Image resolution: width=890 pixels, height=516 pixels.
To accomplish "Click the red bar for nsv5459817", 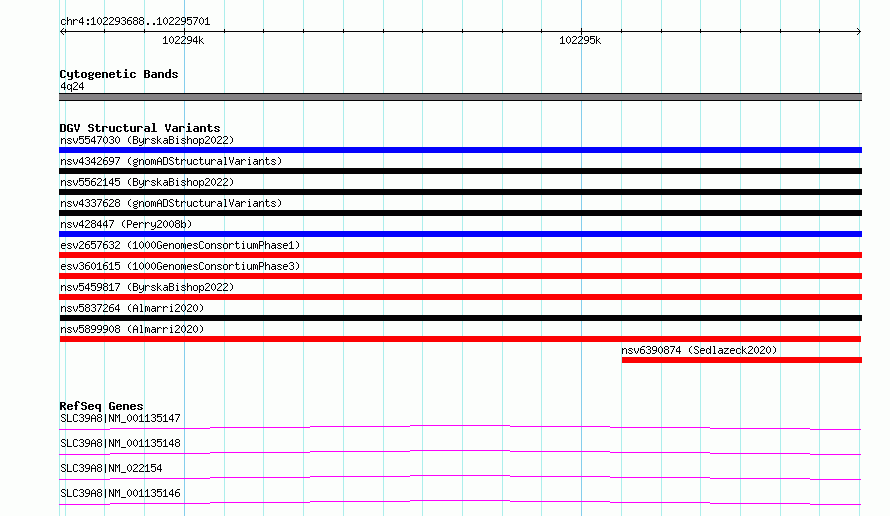I will [460, 297].
